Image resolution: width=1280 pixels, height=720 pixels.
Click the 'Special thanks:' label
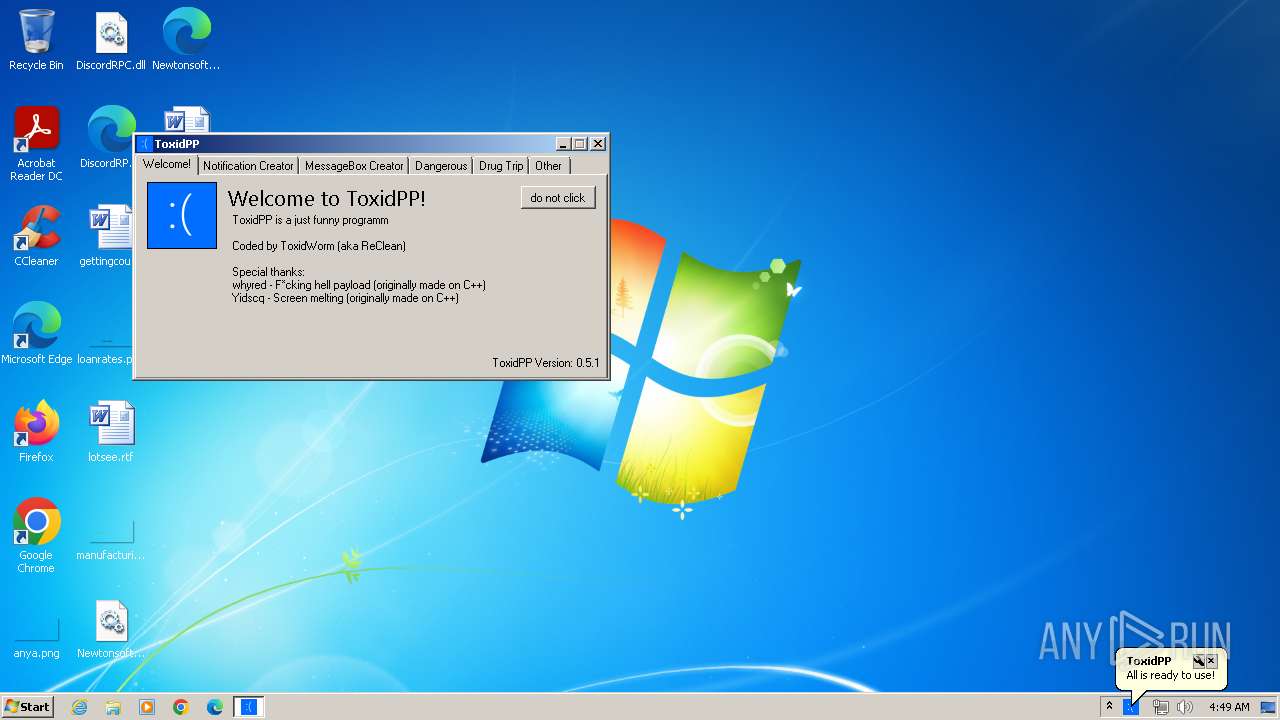pos(269,272)
